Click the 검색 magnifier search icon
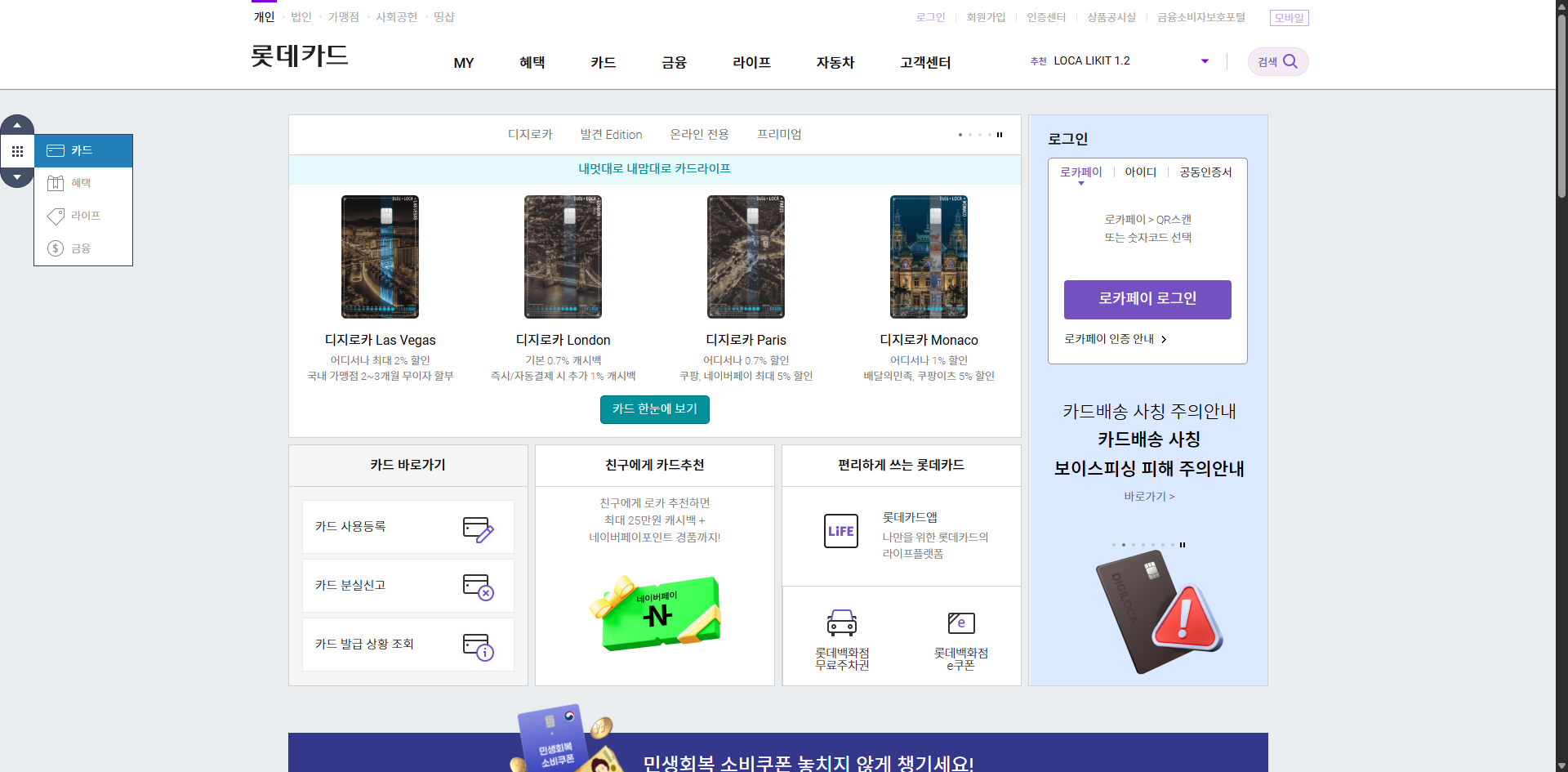1568x772 pixels. (1290, 60)
